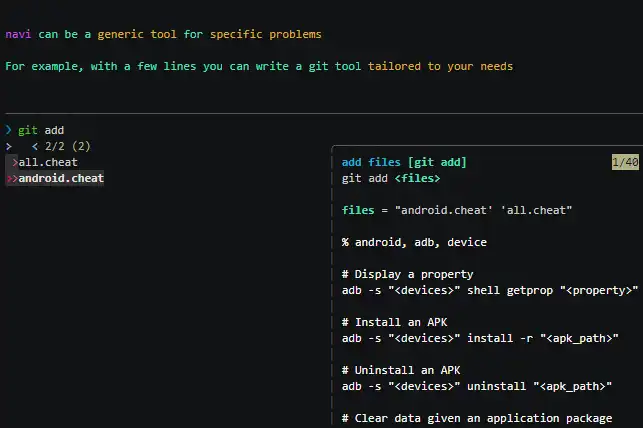Click the adb uninstall command line
The image size is (643, 428).
click(x=476, y=386)
